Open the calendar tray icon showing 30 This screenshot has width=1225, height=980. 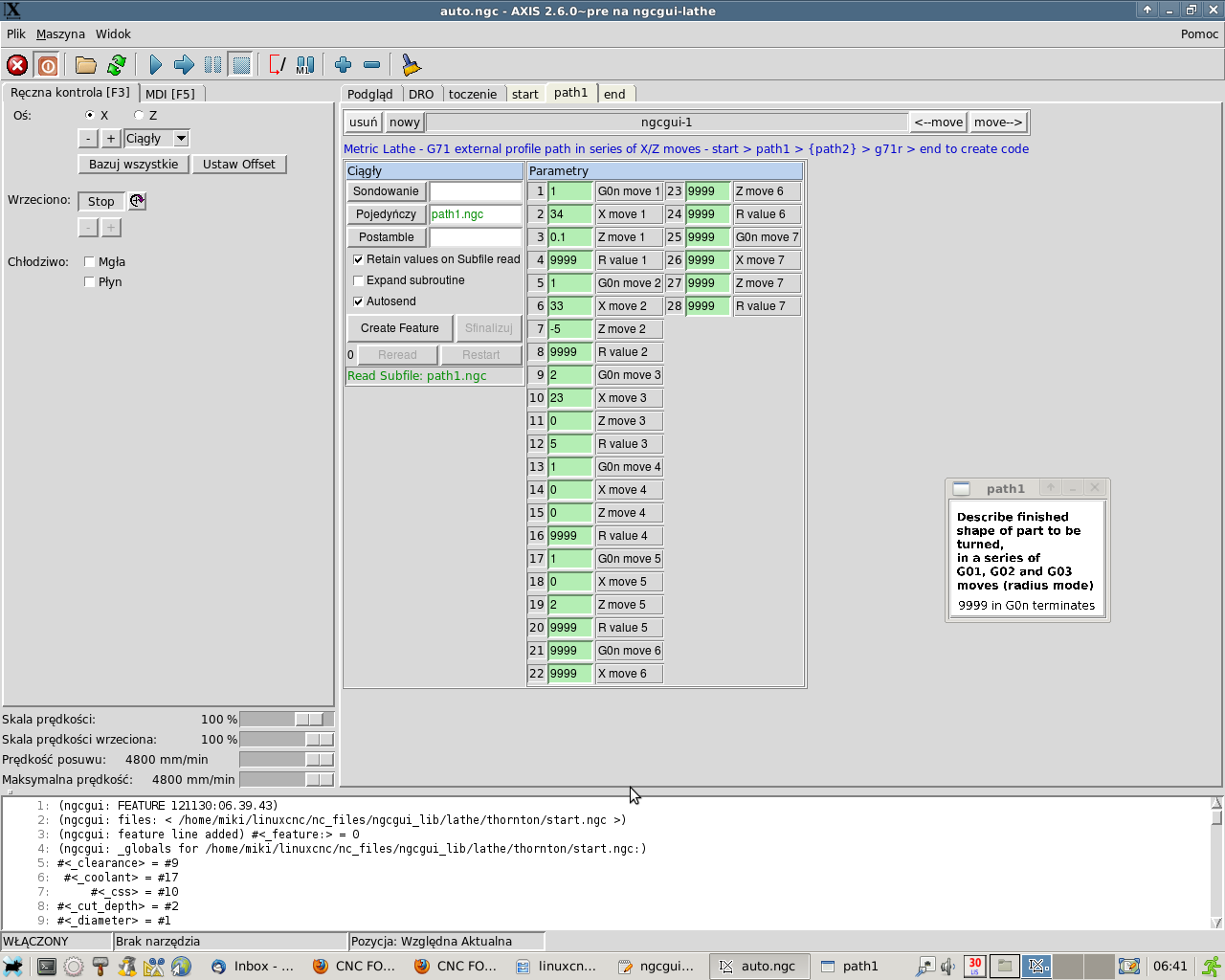tap(974, 967)
